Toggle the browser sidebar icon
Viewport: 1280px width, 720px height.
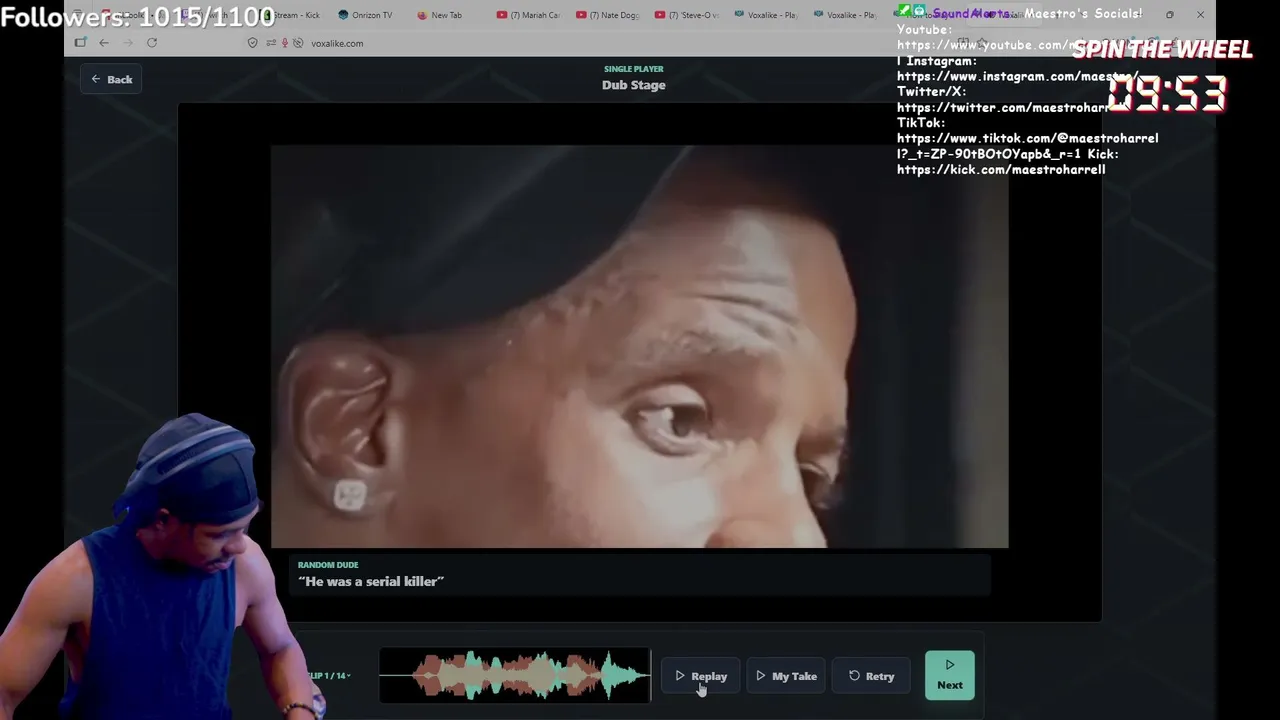(80, 43)
